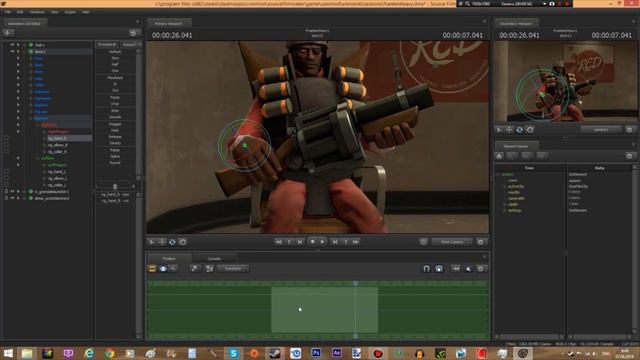Open Photoshop from the taskbar
This screenshot has height=360, width=640.
(x=316, y=353)
